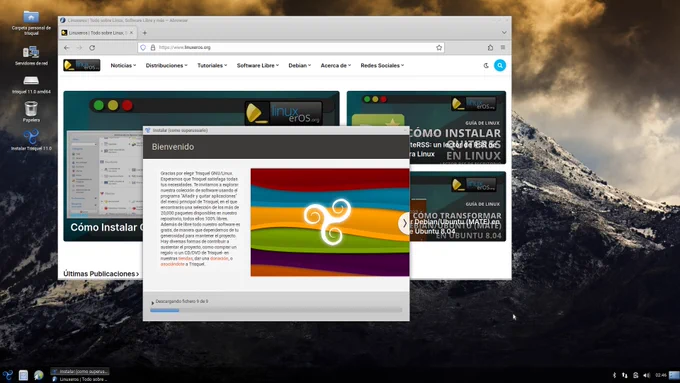Switch to Linuxeros taskbar window entry
Viewport: 680px width, 383px height.
[80, 379]
